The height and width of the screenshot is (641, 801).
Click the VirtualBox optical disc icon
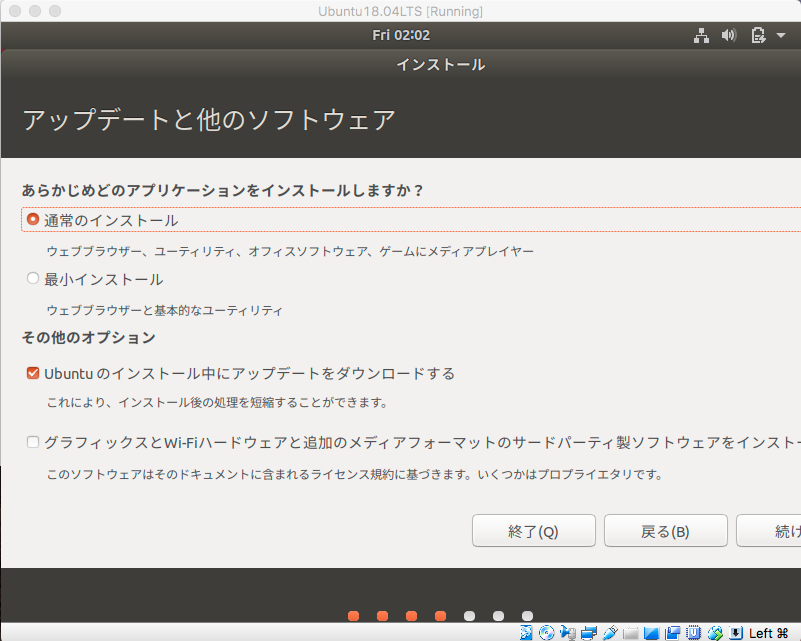547,633
